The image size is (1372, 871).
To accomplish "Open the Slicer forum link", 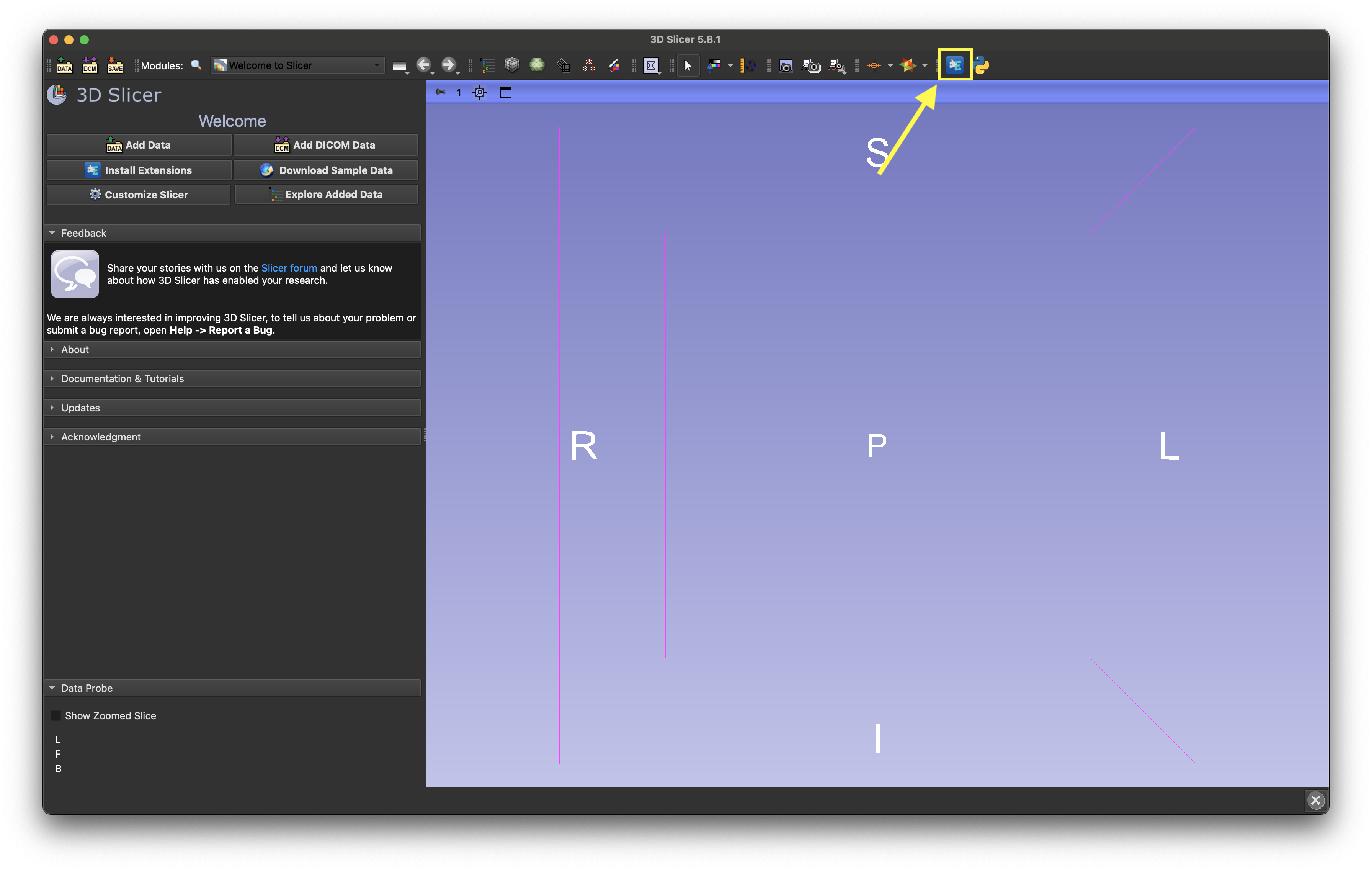I will tap(289, 268).
